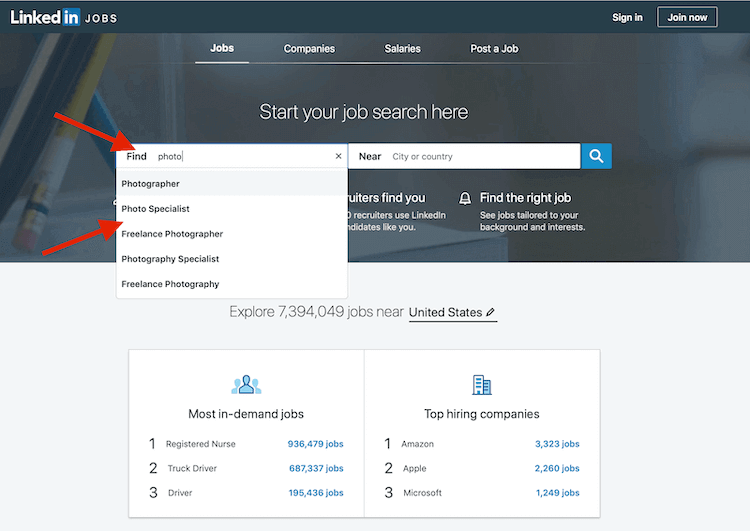Image resolution: width=750 pixels, height=531 pixels.
Task: Switch to the Companies tab
Action: 309,49
